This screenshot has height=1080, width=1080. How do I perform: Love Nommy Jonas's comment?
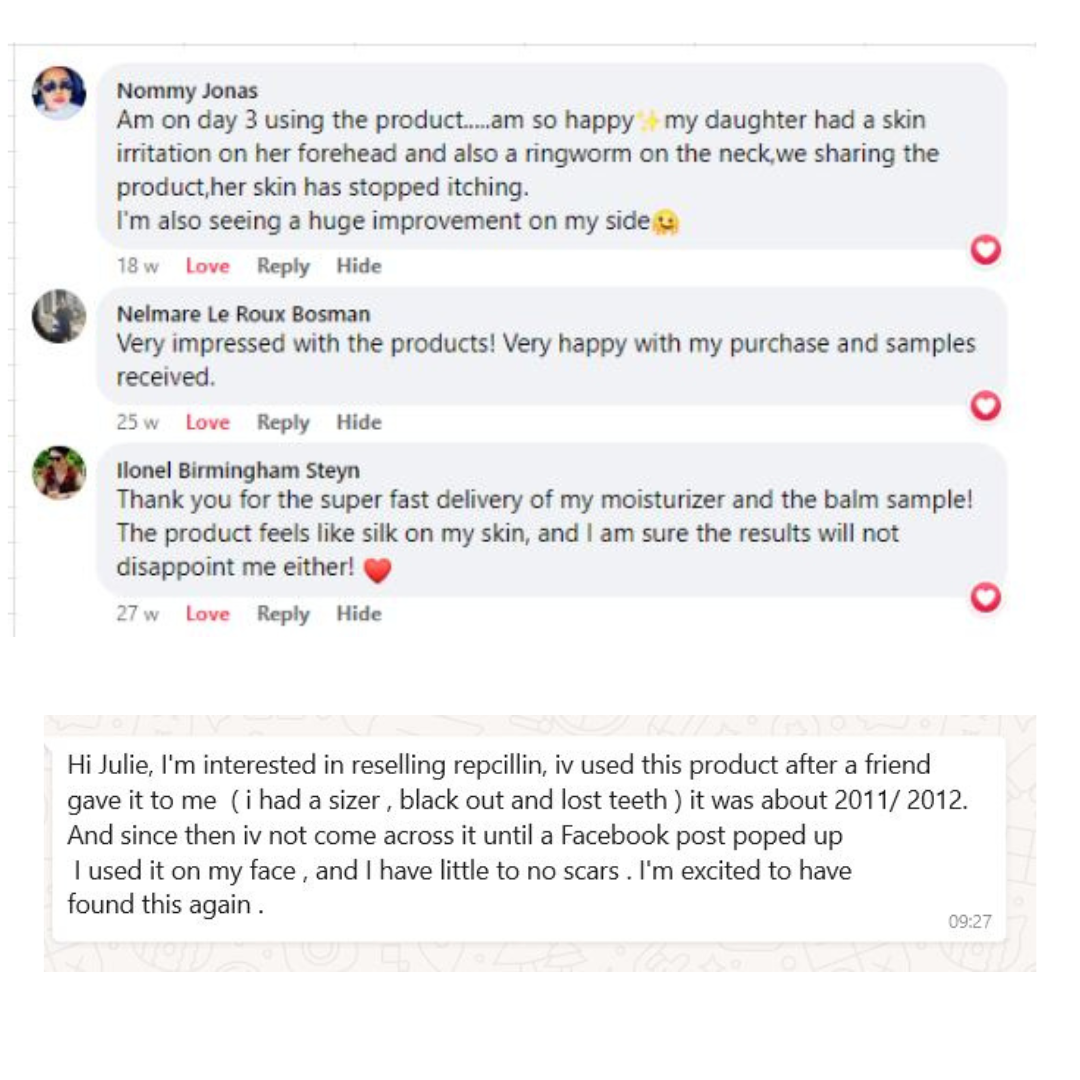207,266
